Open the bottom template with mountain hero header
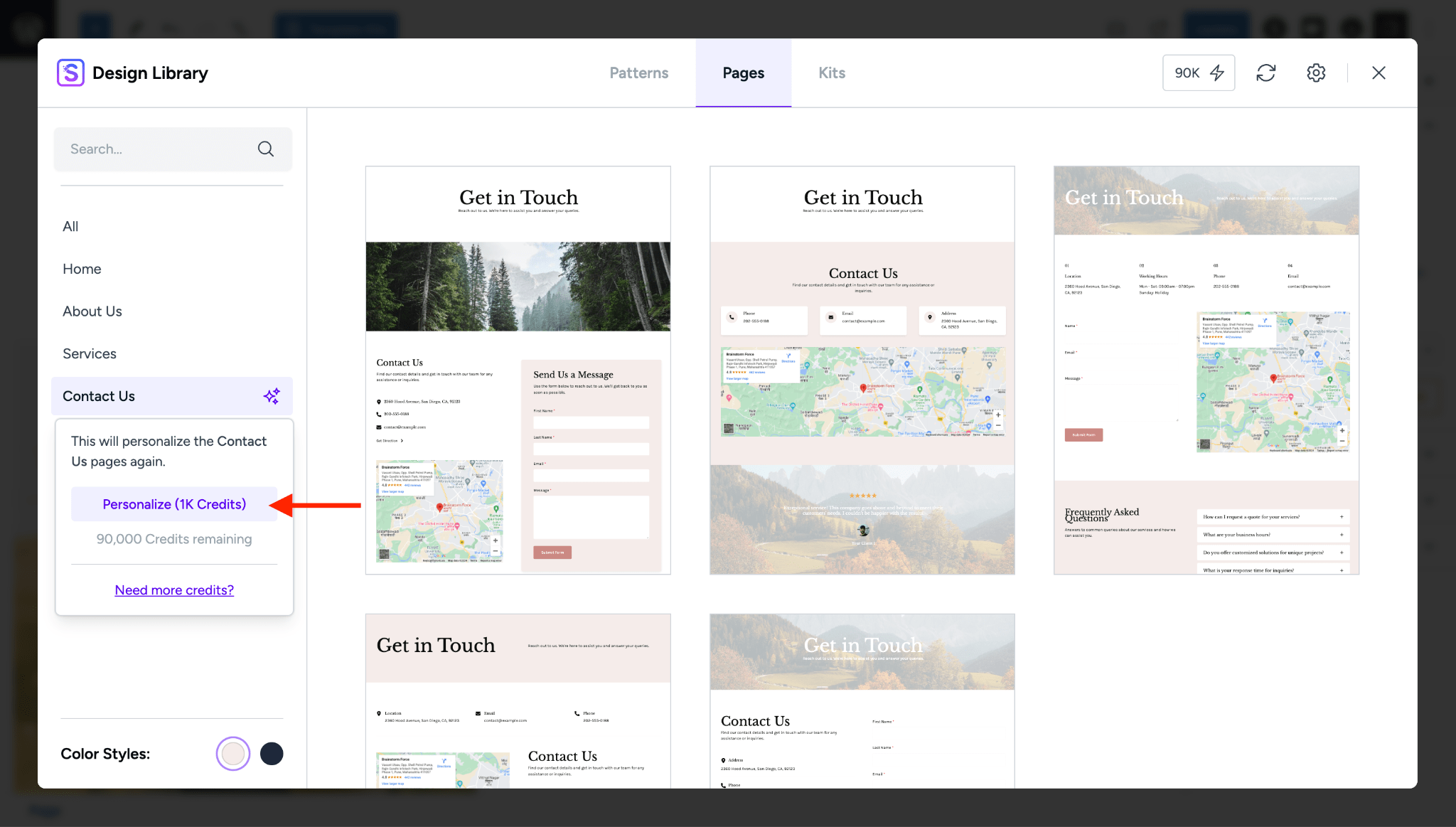This screenshot has width=1456, height=827. pos(862,701)
